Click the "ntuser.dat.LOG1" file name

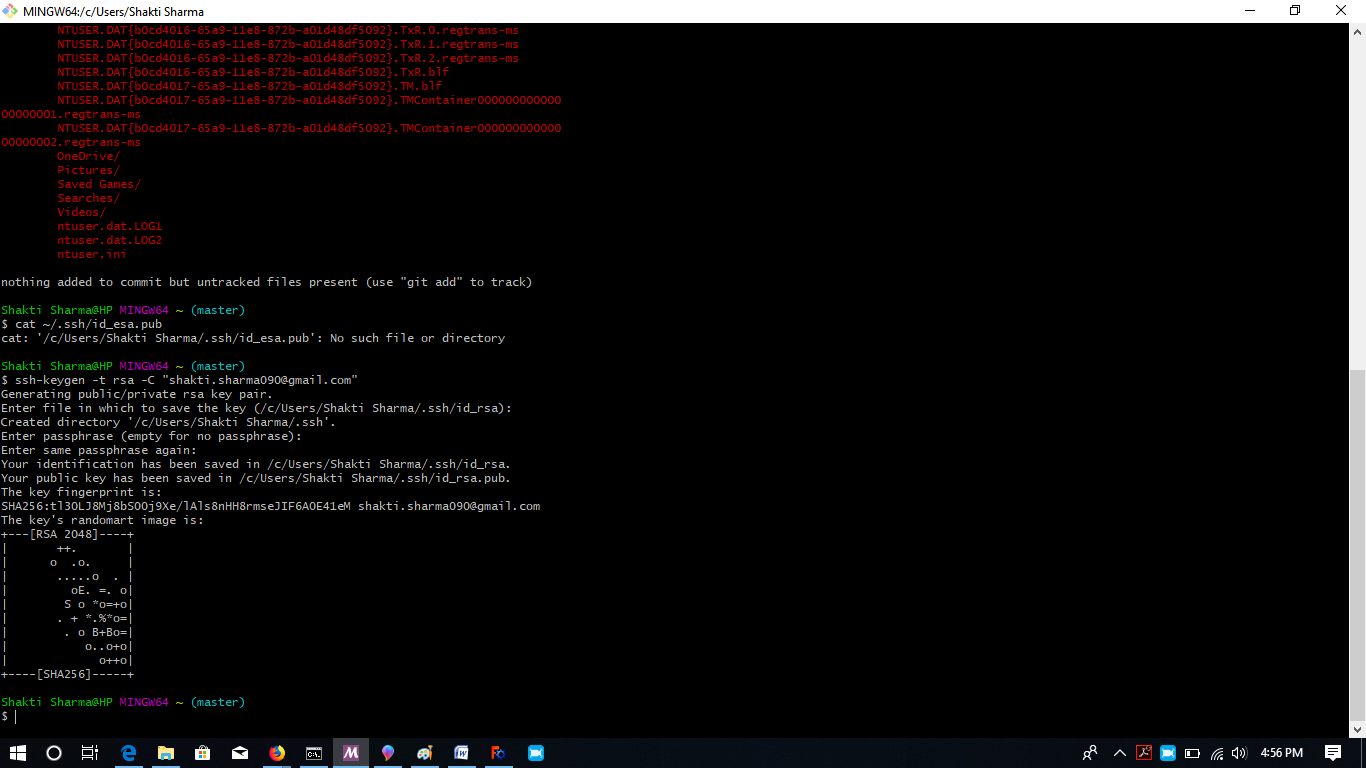pos(109,226)
